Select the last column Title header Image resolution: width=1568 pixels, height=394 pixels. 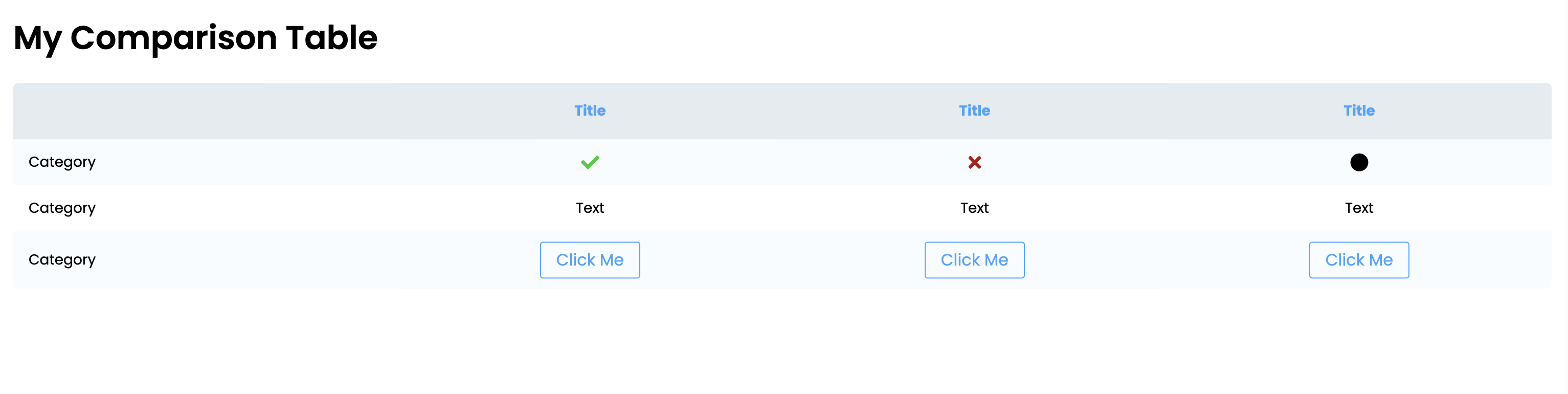[1359, 111]
